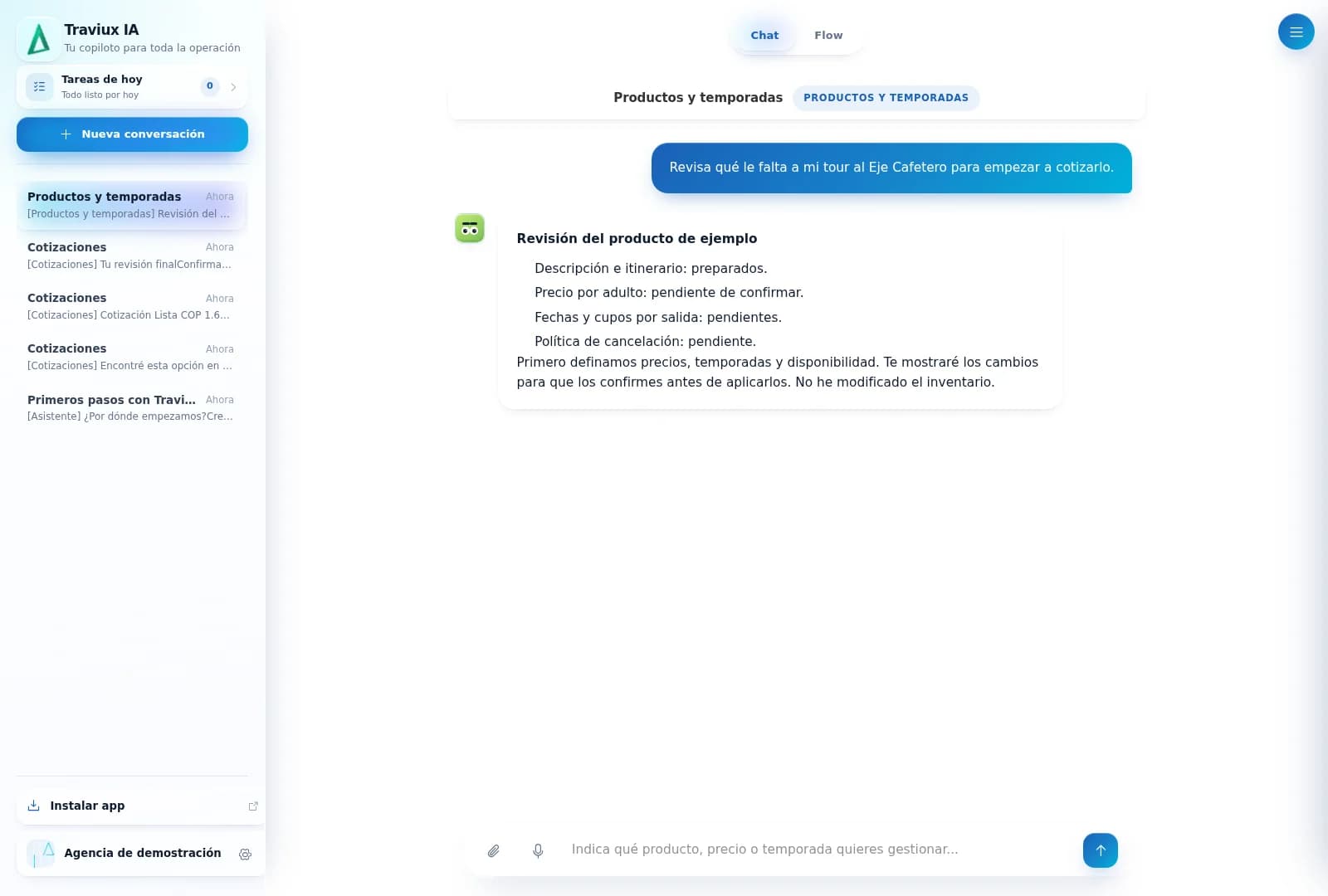Click the Instalar app button

point(139,806)
